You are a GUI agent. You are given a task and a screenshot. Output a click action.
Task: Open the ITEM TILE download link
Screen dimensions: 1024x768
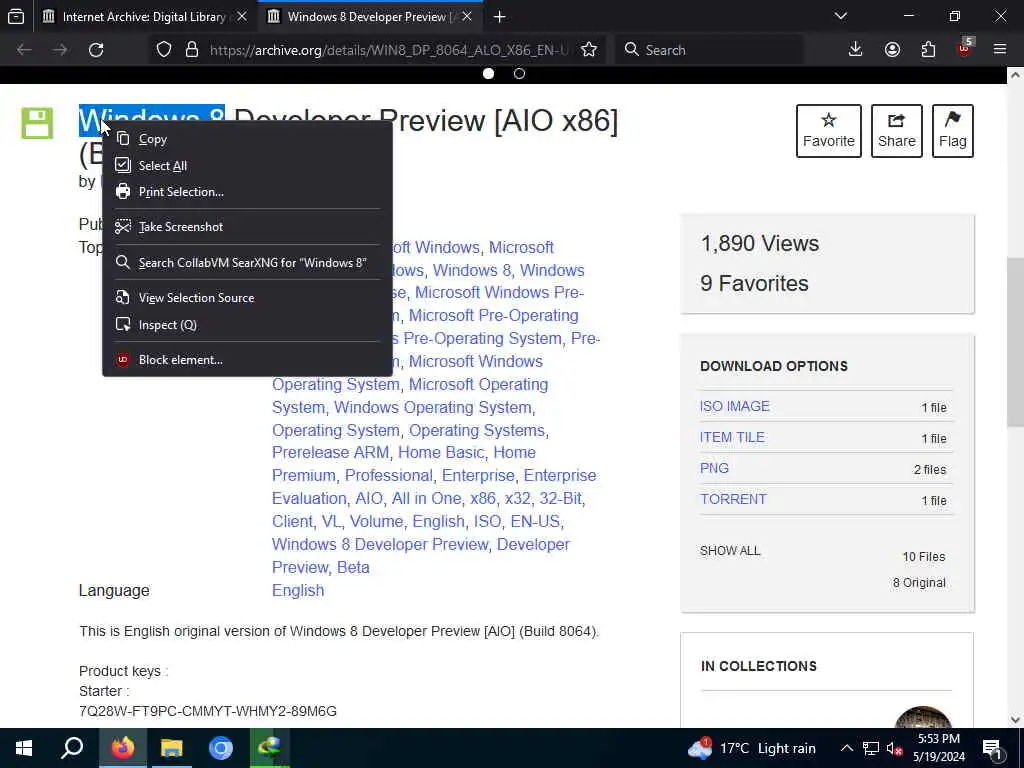point(732,438)
